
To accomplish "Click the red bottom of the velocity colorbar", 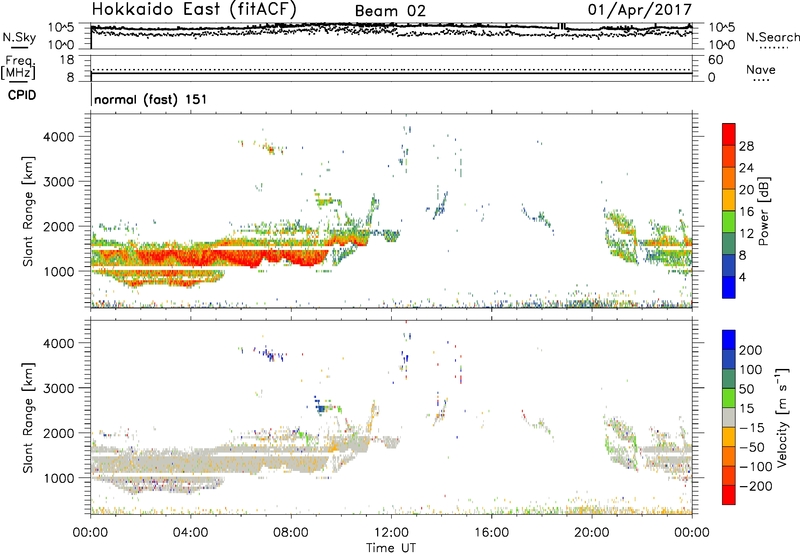I will 729,495.
